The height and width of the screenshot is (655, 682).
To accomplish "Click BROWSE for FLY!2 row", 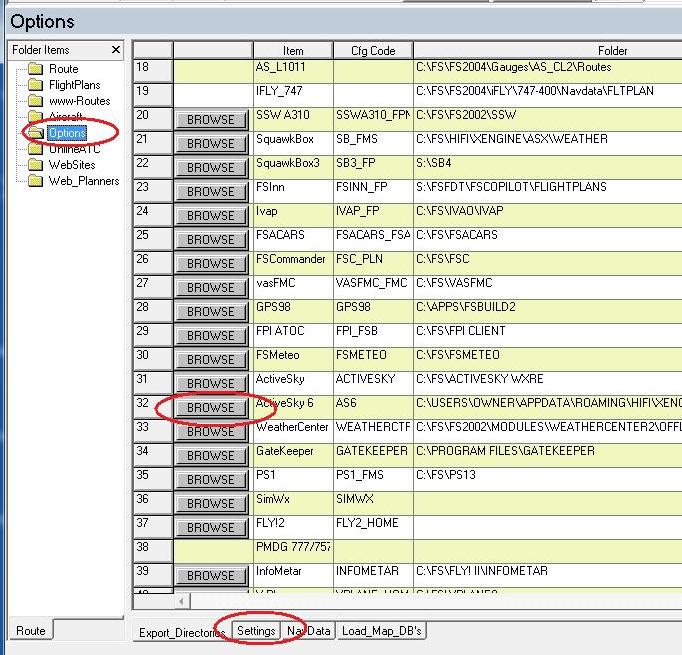I will tap(211, 528).
